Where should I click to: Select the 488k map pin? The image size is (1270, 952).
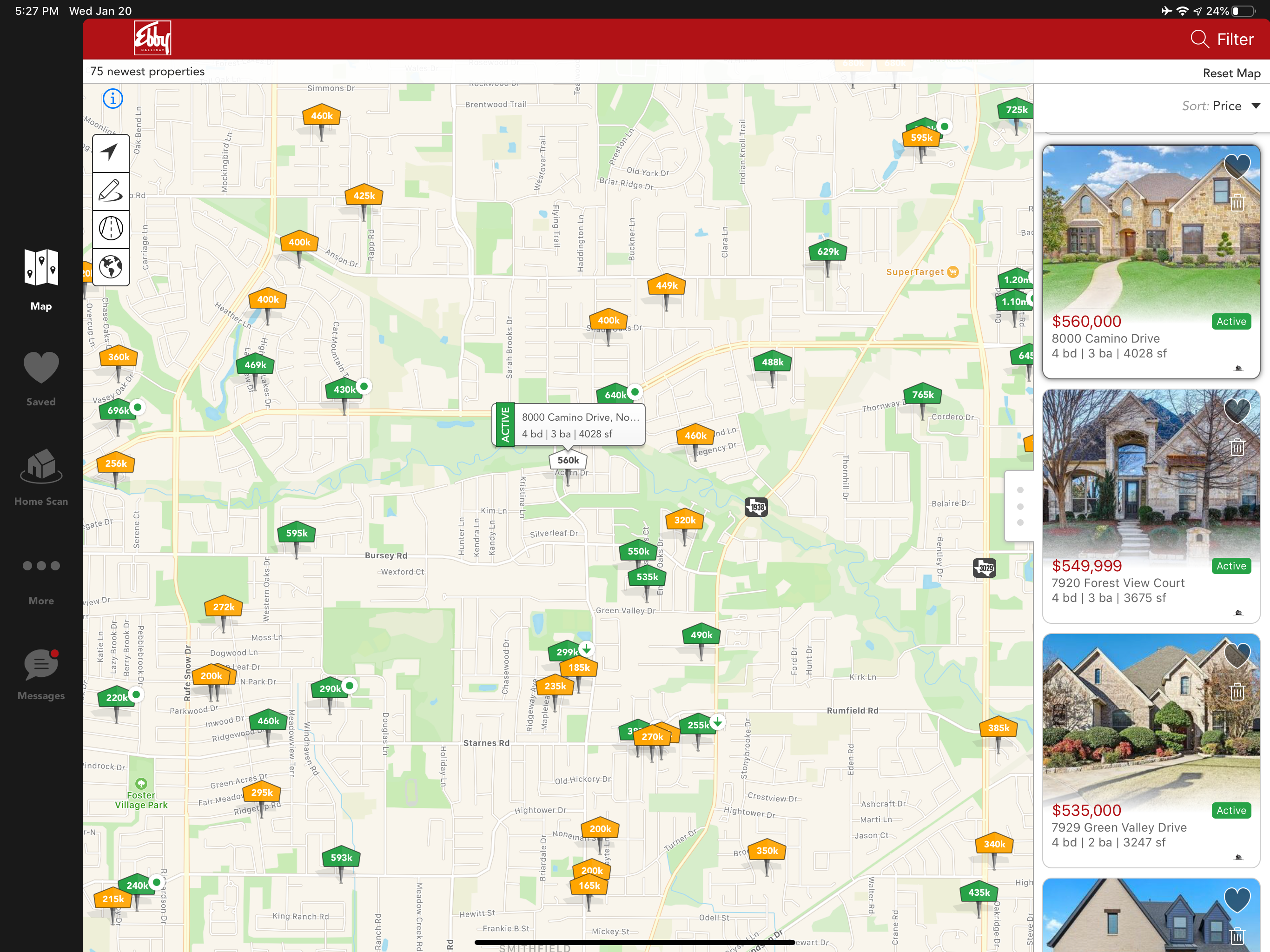pos(772,362)
